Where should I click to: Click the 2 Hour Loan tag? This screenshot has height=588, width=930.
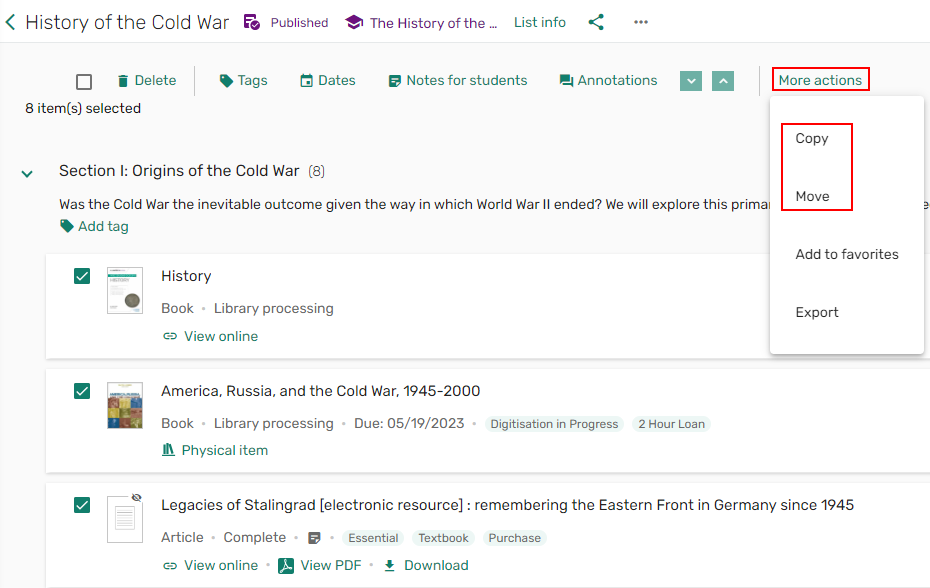[671, 424]
